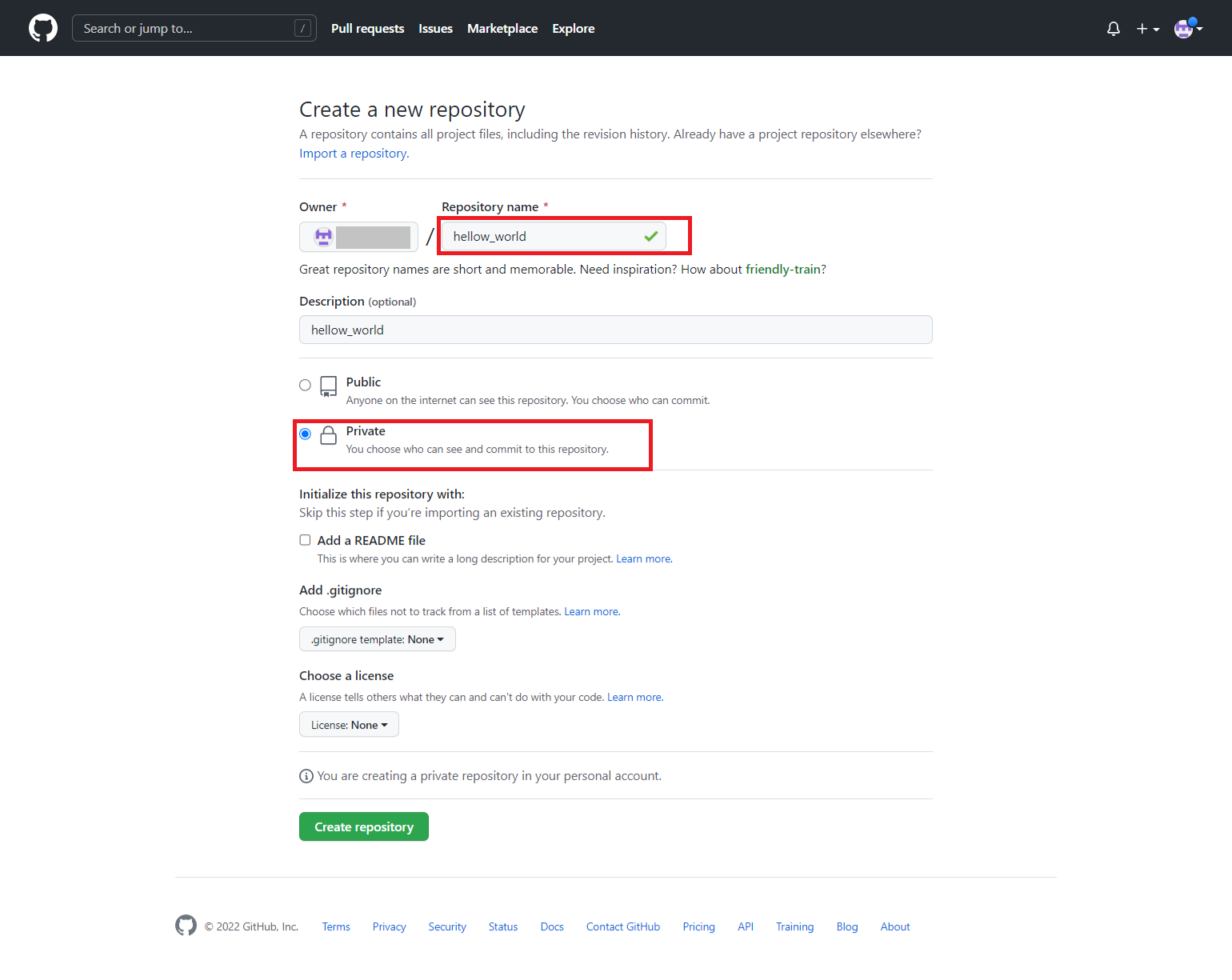Expand the License dropdown
Image resolution: width=1232 pixels, height=980 pixels.
[349, 725]
